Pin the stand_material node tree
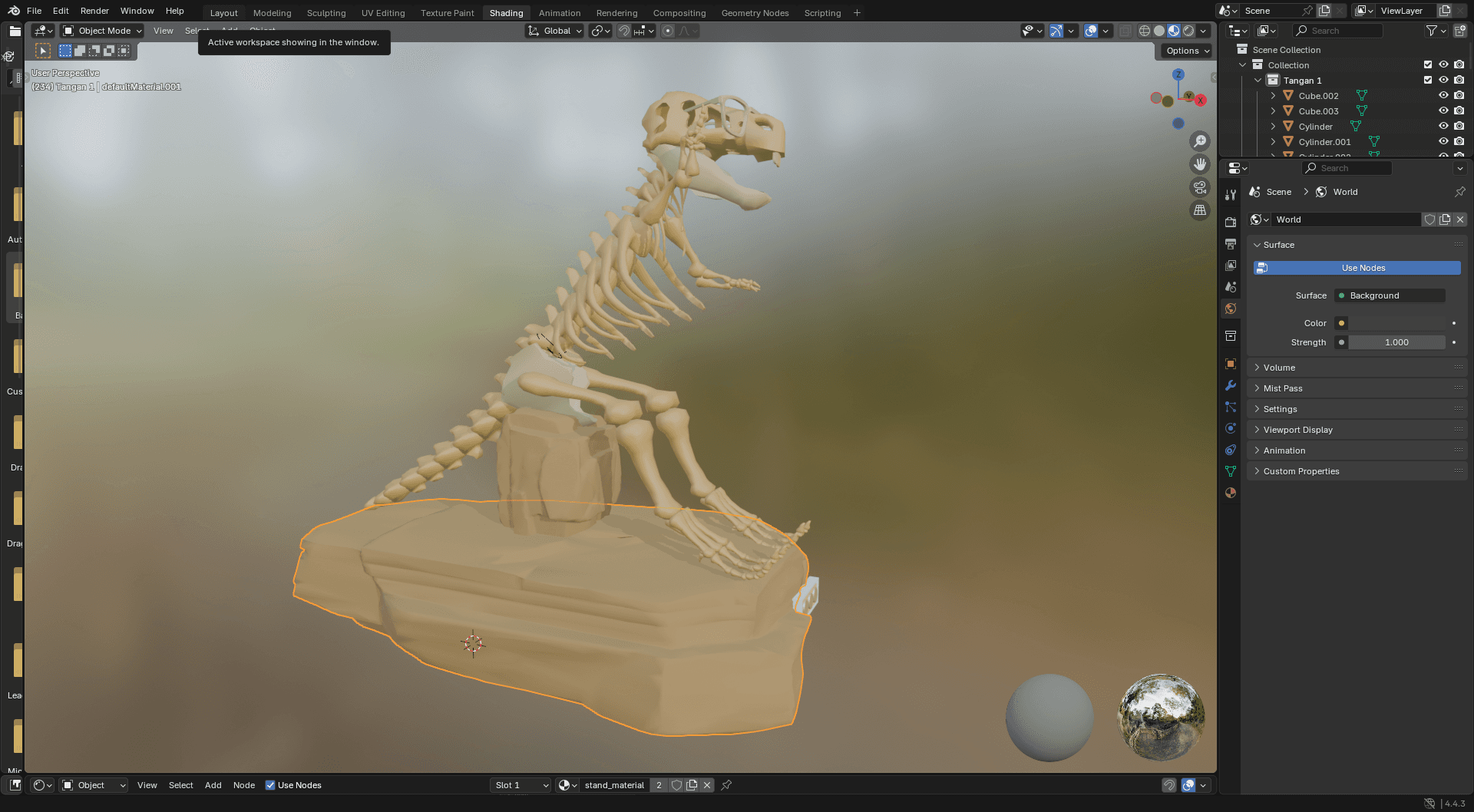Screen dimensions: 1474x812 click(726, 785)
